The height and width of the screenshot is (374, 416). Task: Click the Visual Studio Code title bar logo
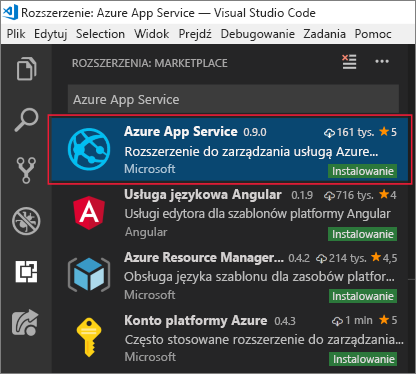click(10, 13)
